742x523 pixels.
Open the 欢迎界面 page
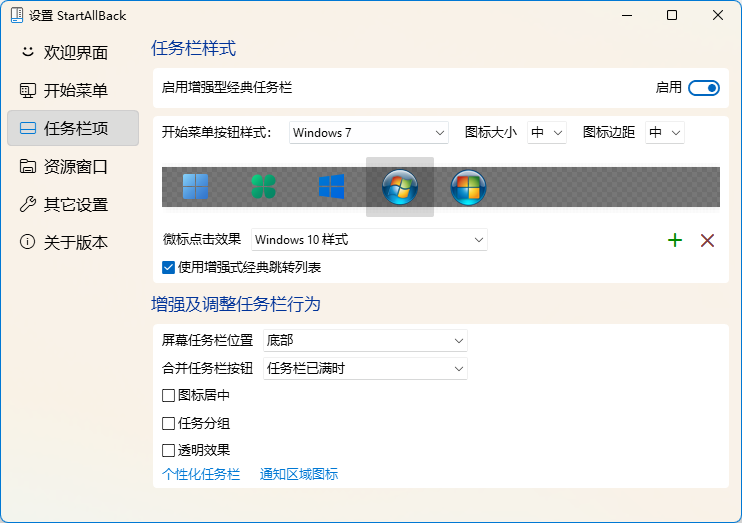pos(73,52)
